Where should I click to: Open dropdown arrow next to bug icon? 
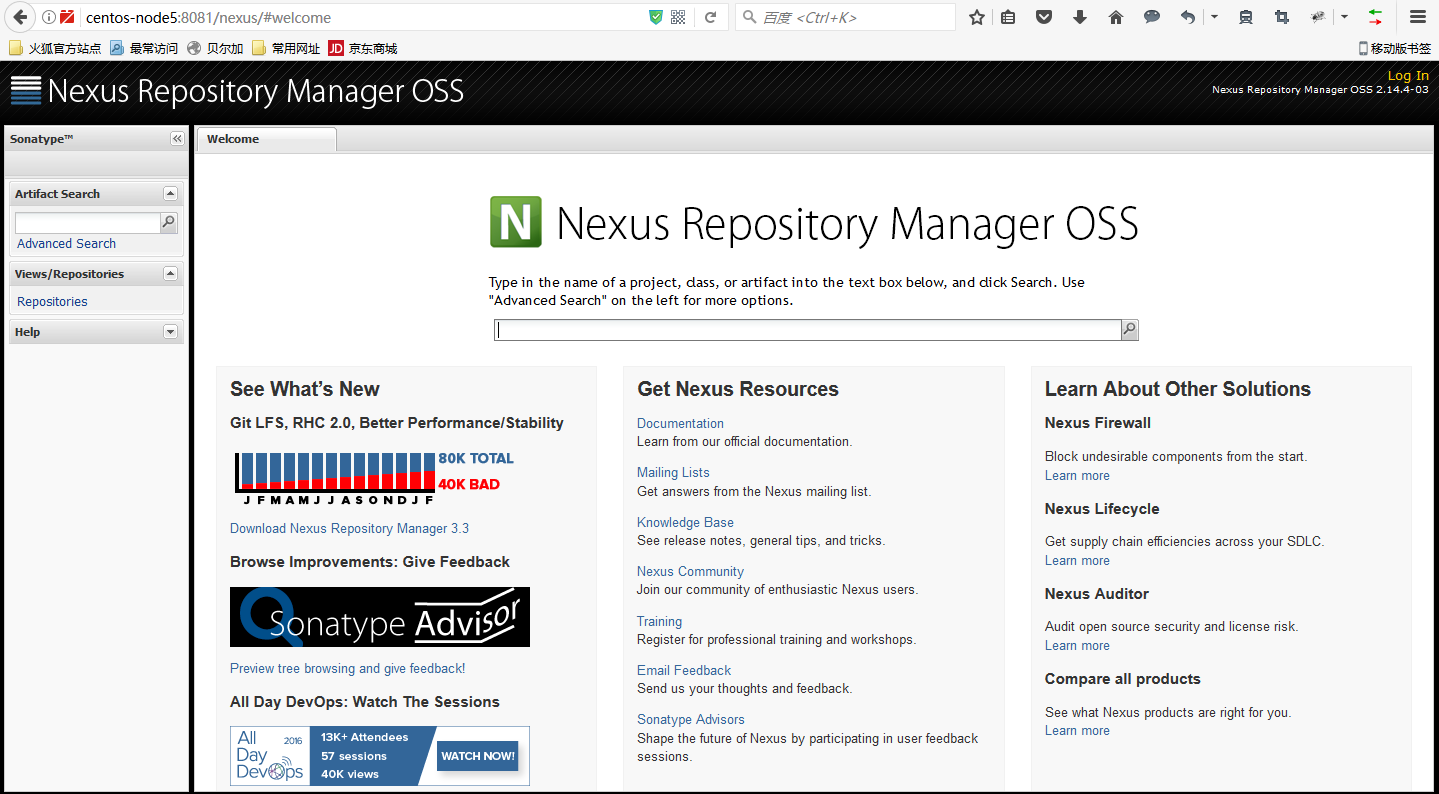pos(1344,17)
